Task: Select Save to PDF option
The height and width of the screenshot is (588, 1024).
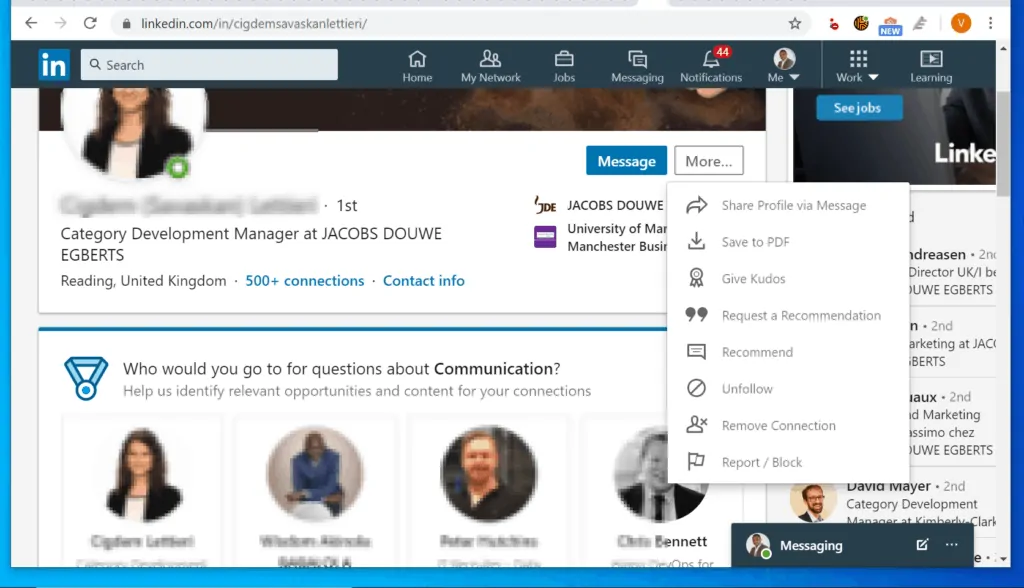Action: 788,242
